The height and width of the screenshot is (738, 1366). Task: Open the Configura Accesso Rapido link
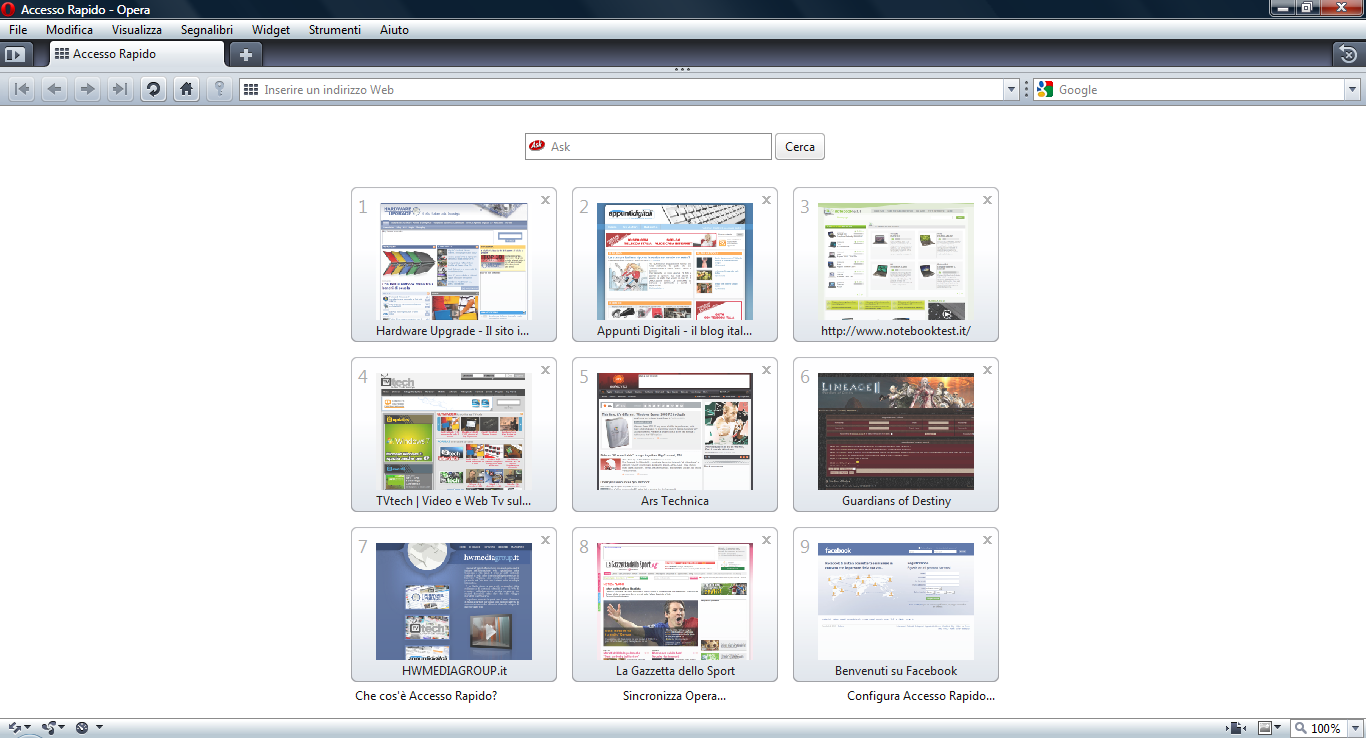pyautogui.click(x=921, y=696)
